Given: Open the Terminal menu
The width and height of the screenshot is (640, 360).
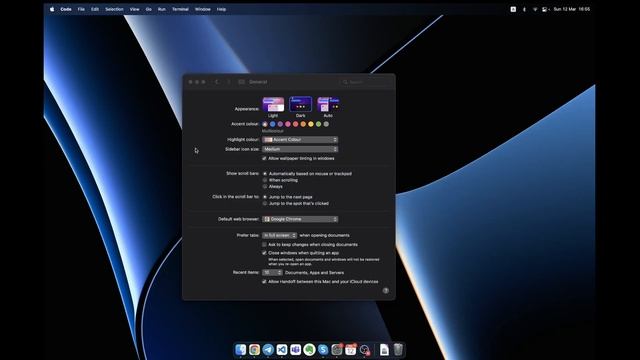Looking at the screenshot, I should (180, 9).
